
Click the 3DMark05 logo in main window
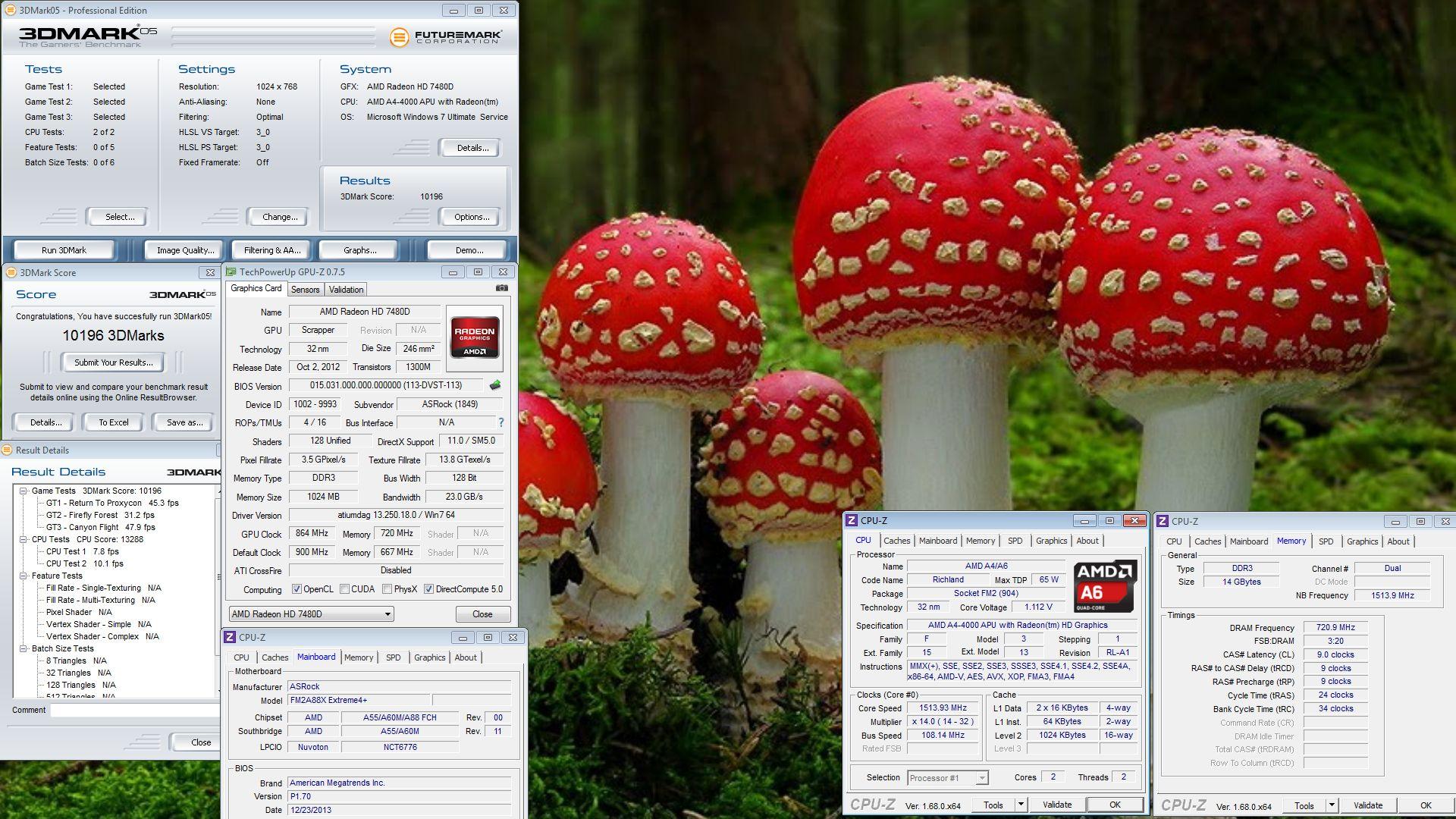pyautogui.click(x=88, y=36)
